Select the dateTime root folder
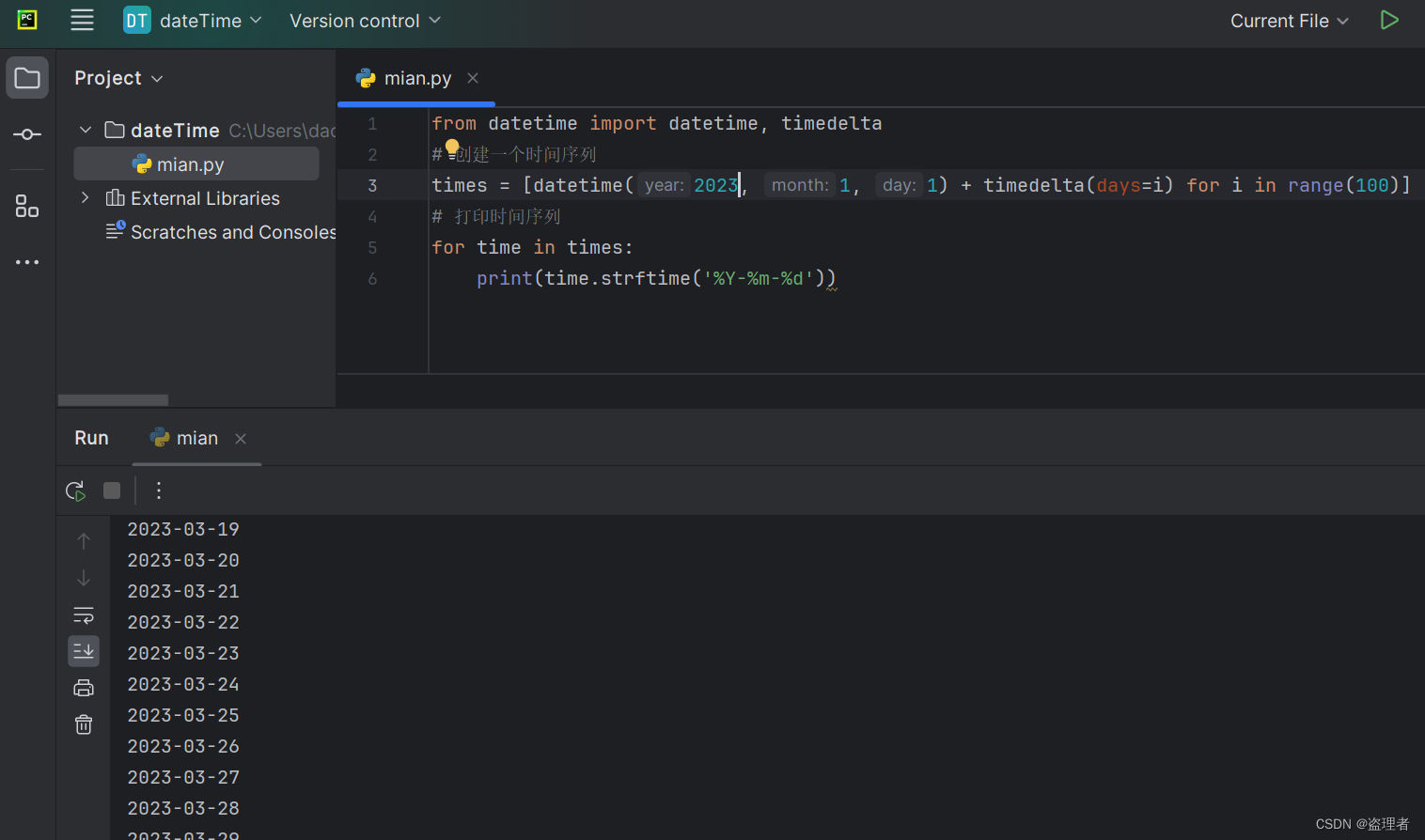This screenshot has width=1425, height=840. coord(175,131)
